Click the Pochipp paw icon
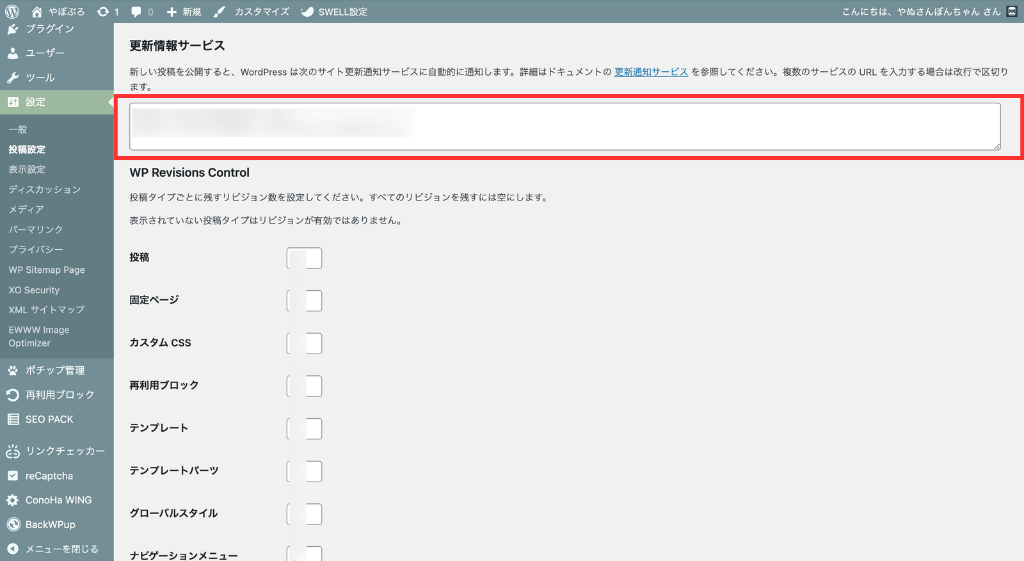 (x=12, y=370)
